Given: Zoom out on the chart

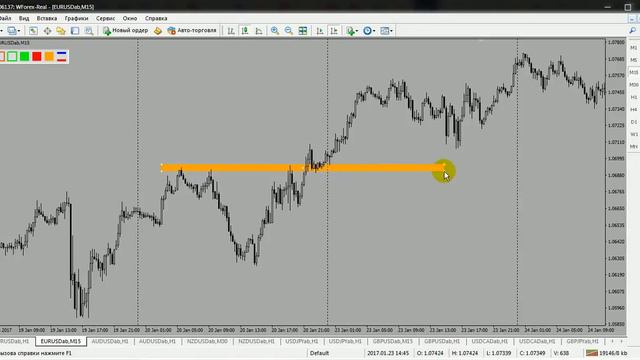Looking at the screenshot, I should click(x=289, y=31).
